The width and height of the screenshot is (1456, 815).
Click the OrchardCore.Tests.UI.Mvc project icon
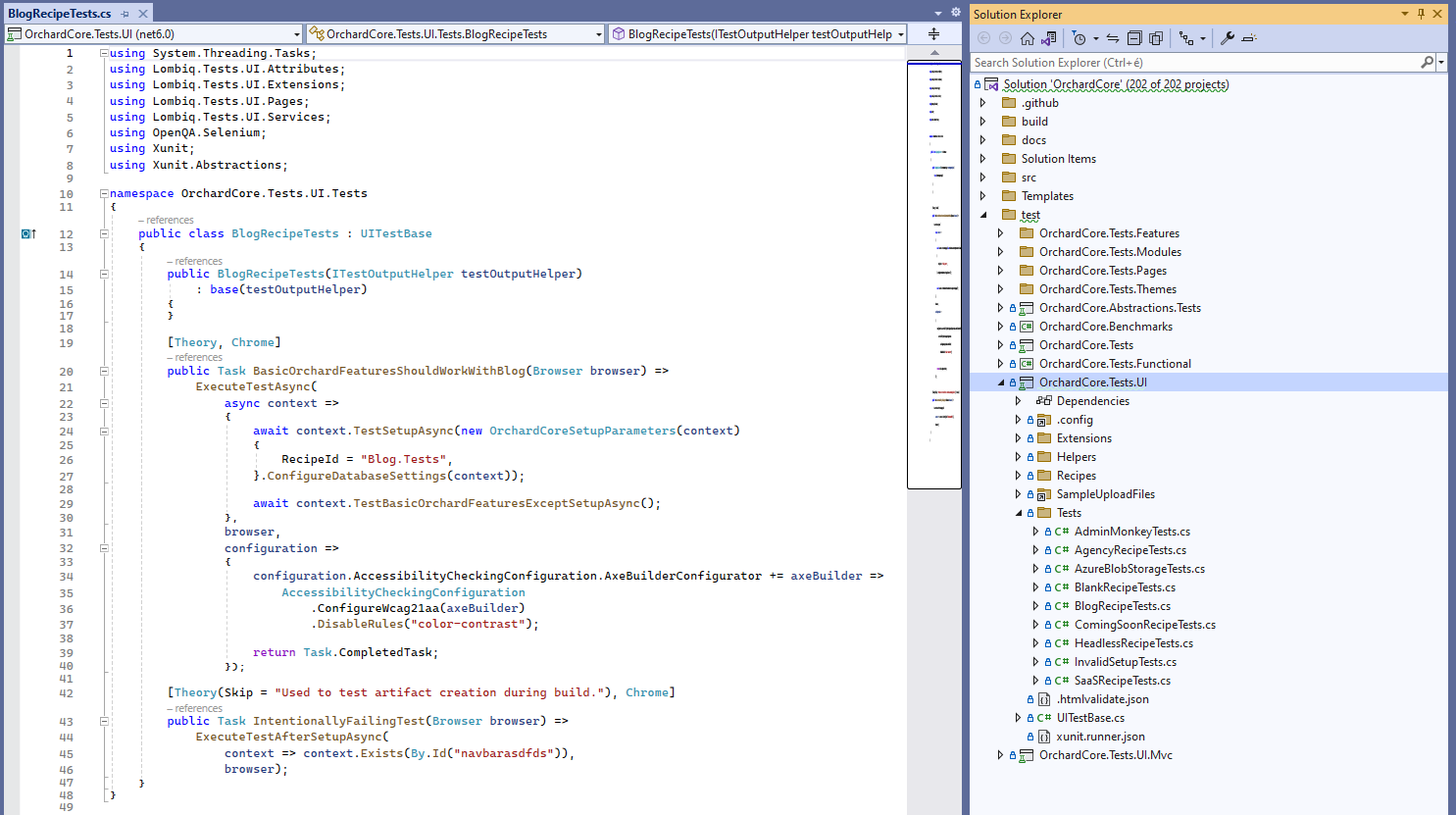coord(1027,755)
